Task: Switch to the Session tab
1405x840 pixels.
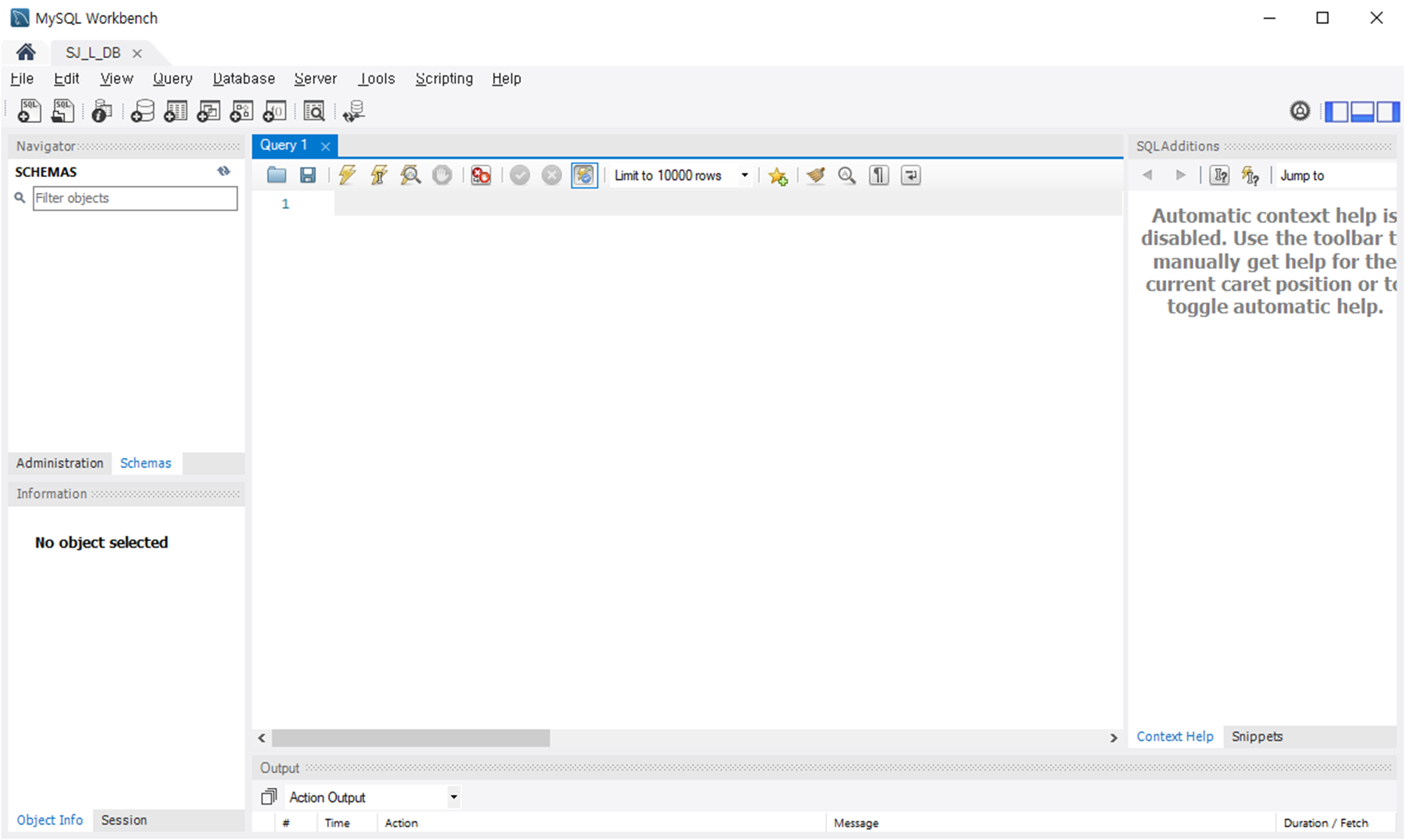Action: click(124, 820)
